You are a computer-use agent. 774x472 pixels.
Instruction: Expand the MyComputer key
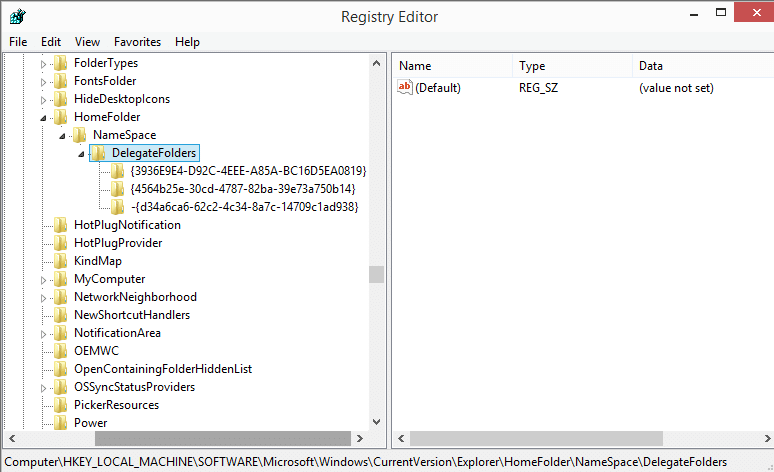43,280
